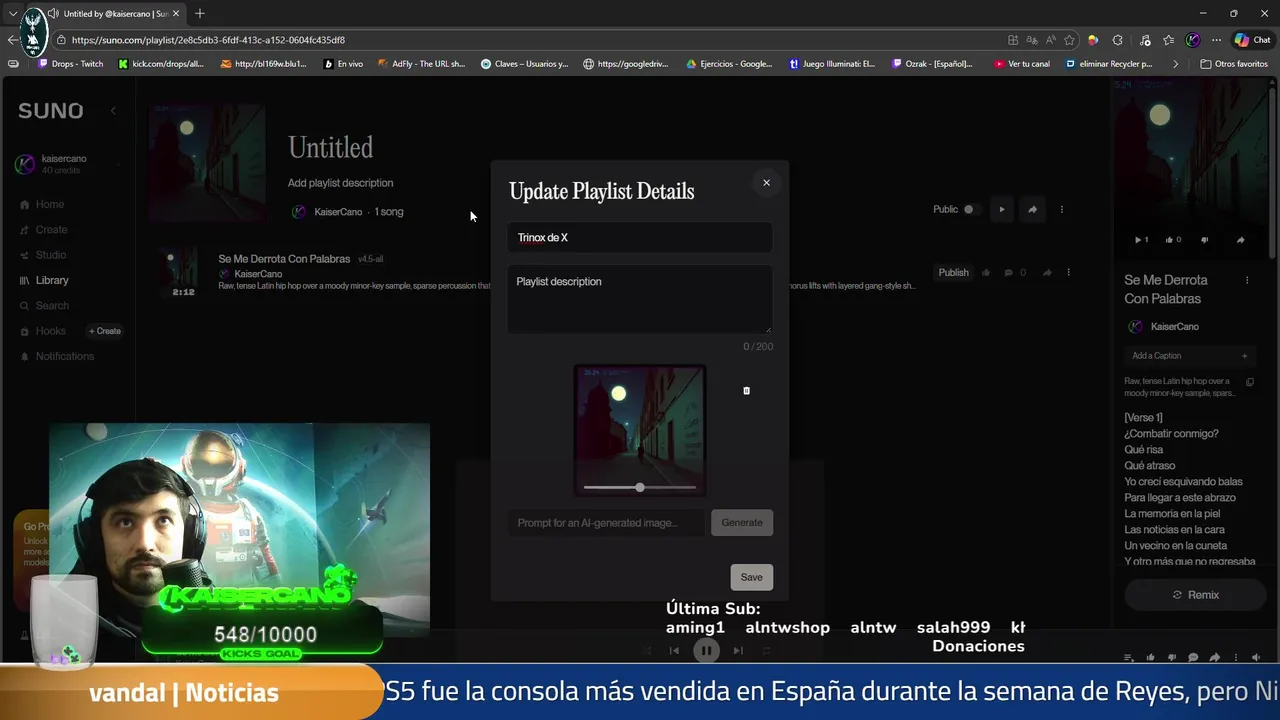Open Studio in the Suno sidebar

pos(50,255)
